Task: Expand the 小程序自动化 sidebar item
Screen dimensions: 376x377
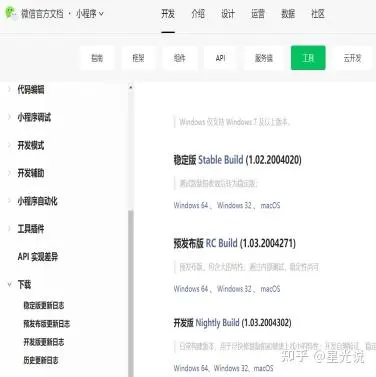Action: coord(37,201)
